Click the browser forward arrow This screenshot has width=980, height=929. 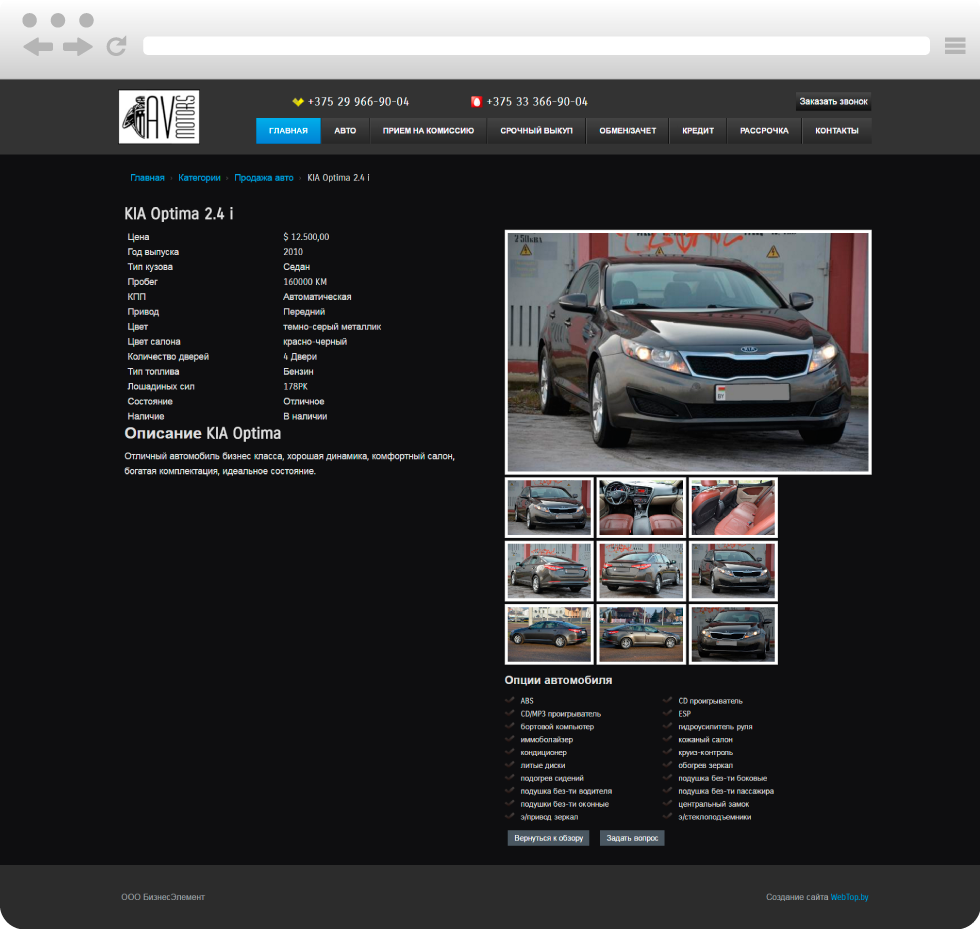(77, 46)
